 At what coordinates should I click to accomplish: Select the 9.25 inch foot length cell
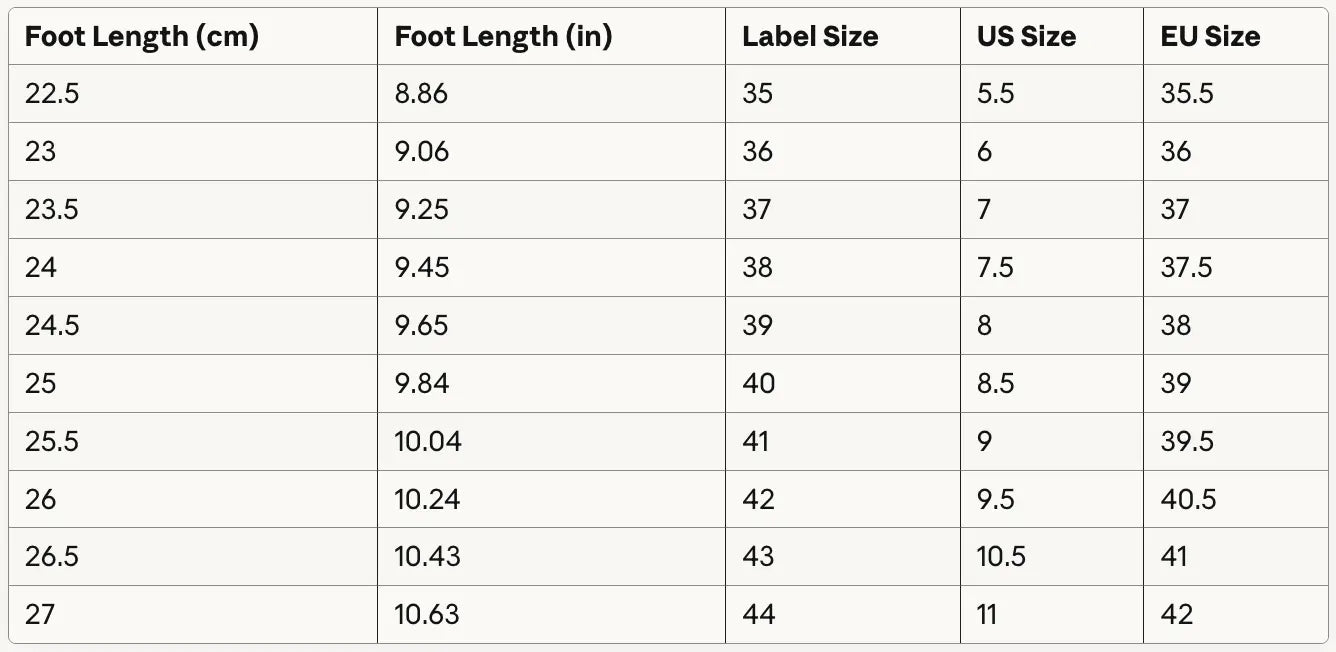(x=421, y=210)
